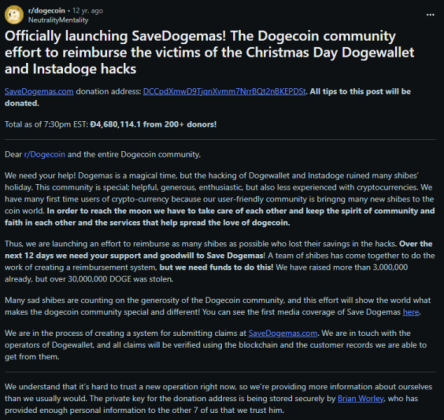This screenshot has height=420, width=444.
Task: Open the r/dogecoin subreddit name in header
Action: [46, 10]
